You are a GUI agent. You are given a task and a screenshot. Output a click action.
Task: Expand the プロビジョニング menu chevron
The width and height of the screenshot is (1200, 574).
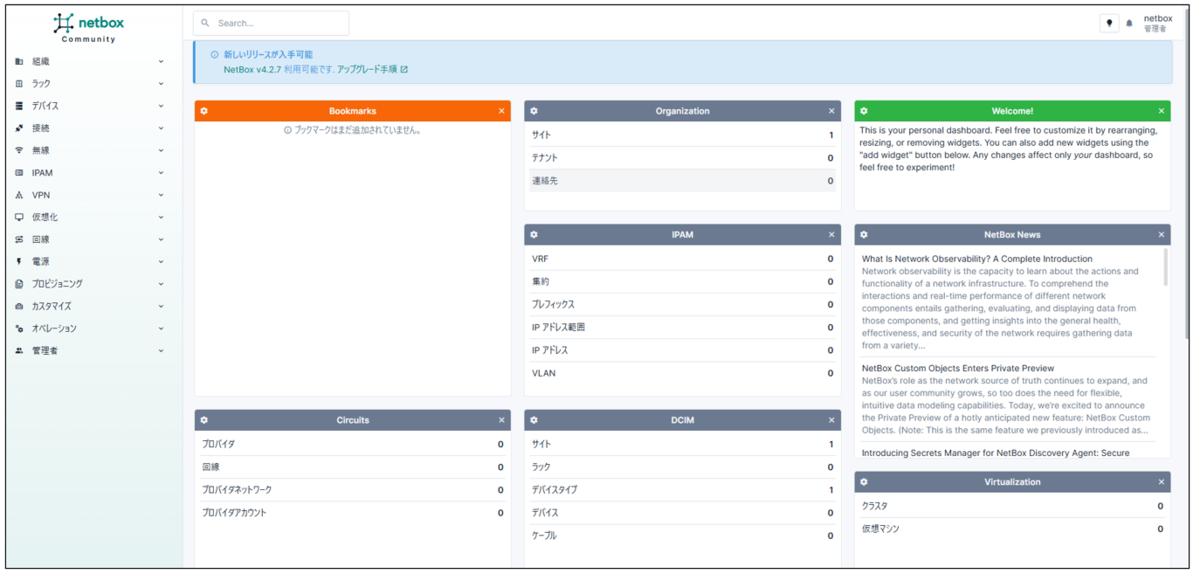tap(161, 284)
